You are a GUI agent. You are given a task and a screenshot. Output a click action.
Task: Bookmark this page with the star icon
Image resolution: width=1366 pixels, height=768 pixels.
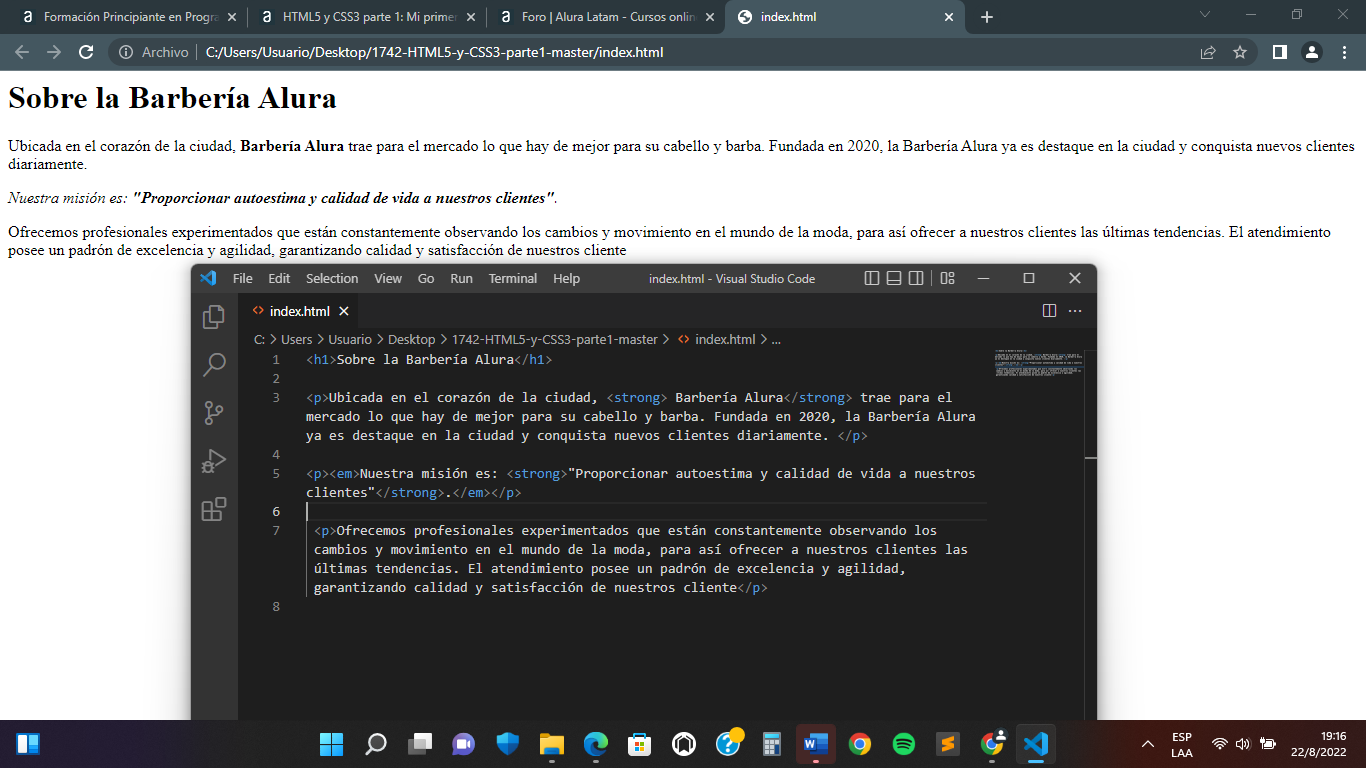pos(1240,52)
